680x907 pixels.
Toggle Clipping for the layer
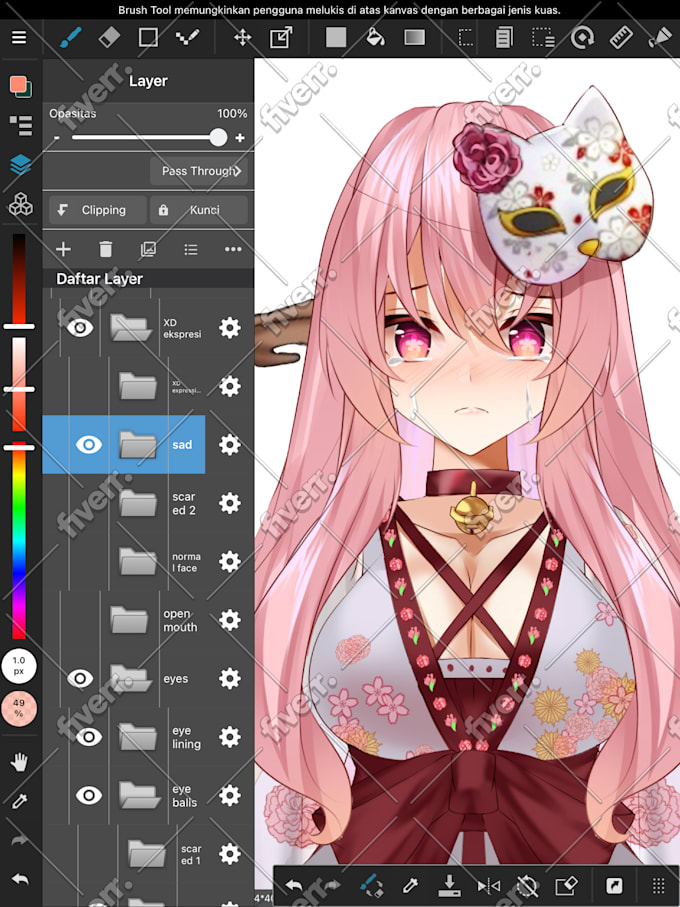[97, 210]
